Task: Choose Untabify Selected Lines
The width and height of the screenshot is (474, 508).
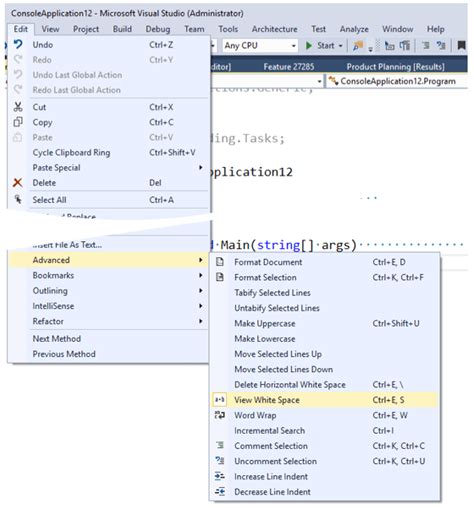Action: pyautogui.click(x=324, y=308)
